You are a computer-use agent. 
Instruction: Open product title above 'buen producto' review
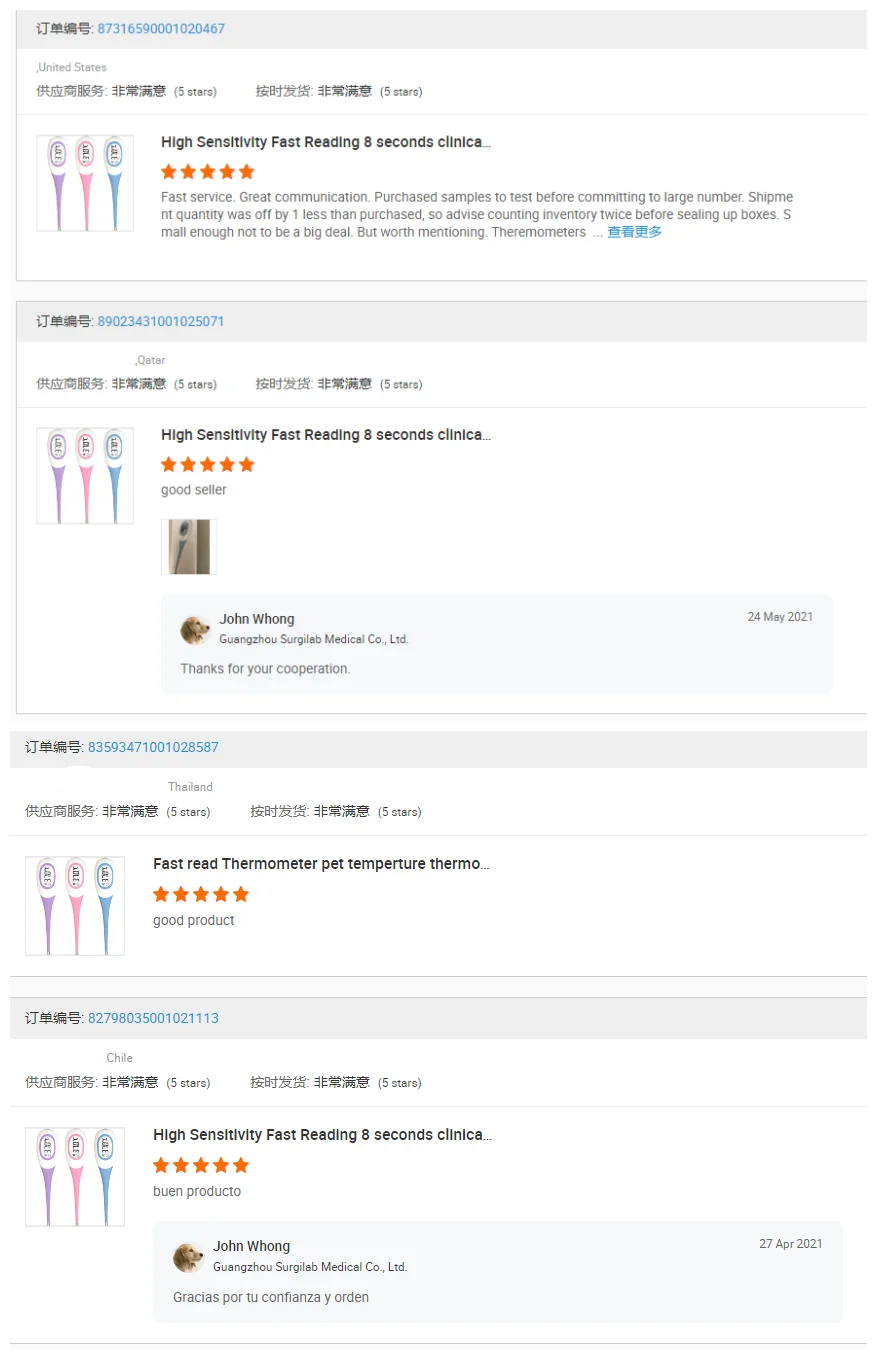pyautogui.click(x=322, y=1135)
